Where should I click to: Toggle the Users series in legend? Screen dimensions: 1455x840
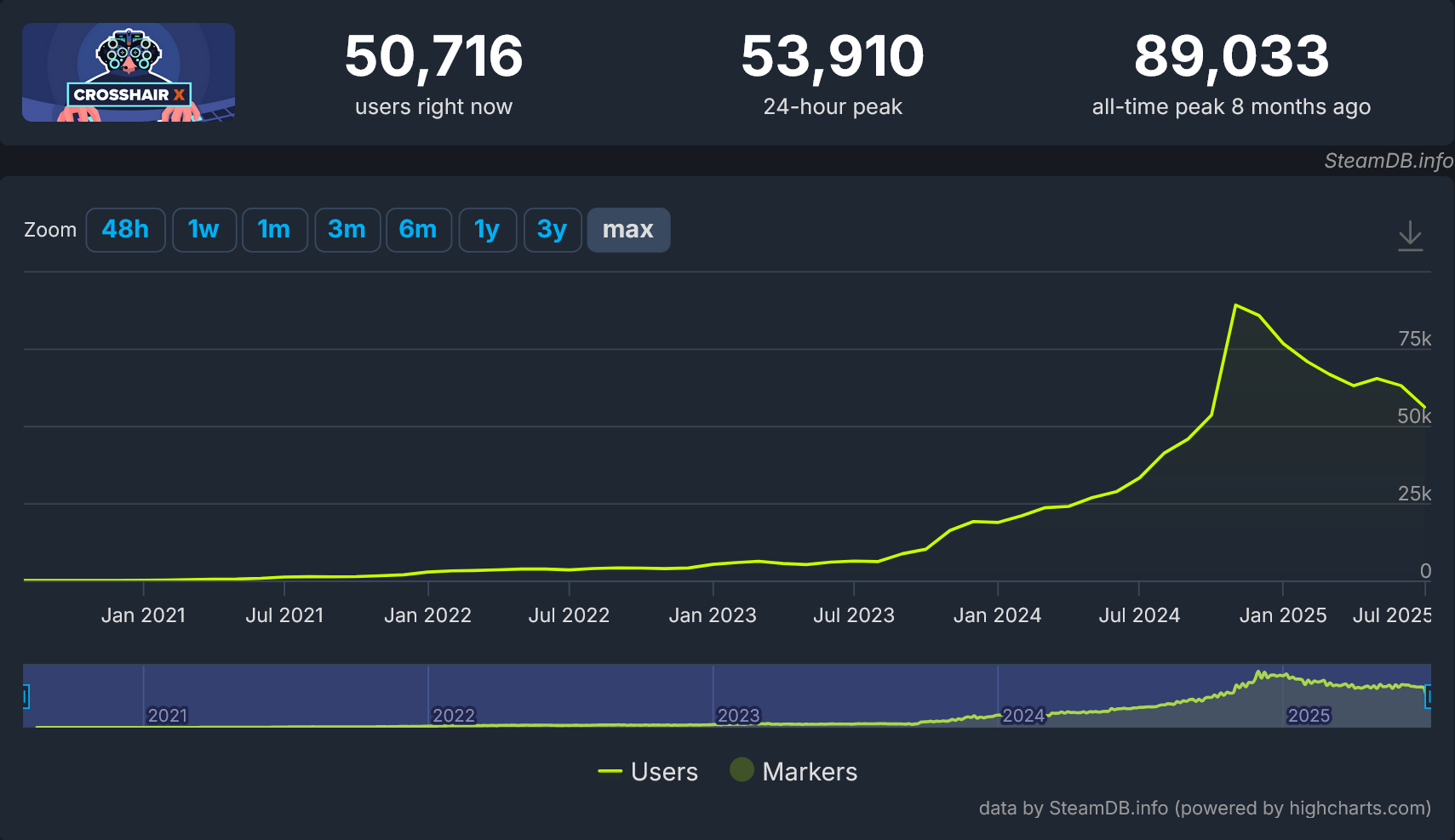648,772
